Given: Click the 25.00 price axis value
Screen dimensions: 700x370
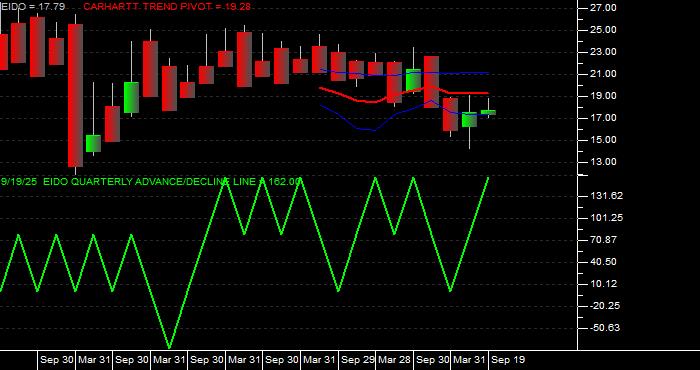Looking at the screenshot, I should (604, 30).
